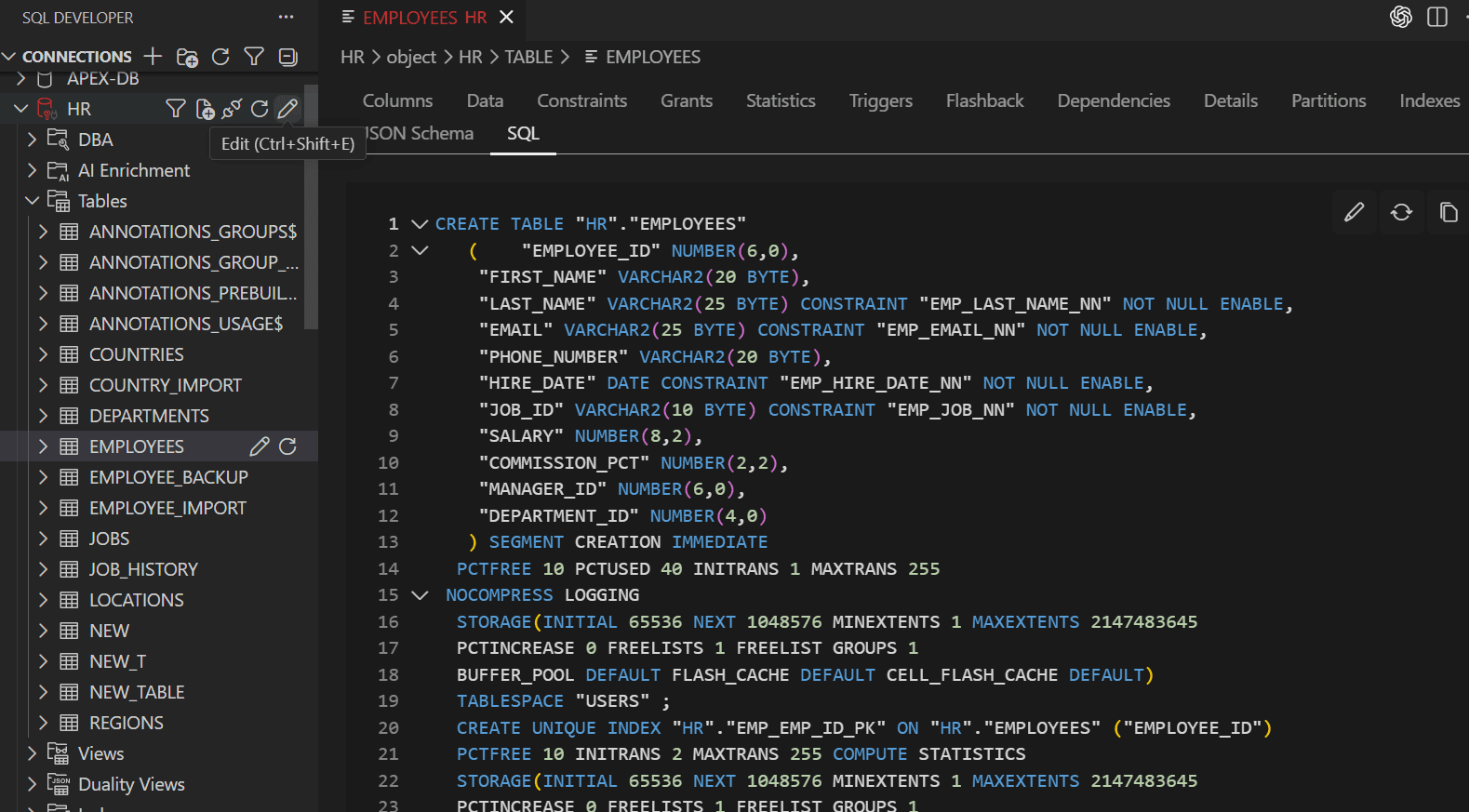Expand the COUNTRIES table node
The height and width of the screenshot is (812, 1469).
coord(43,354)
